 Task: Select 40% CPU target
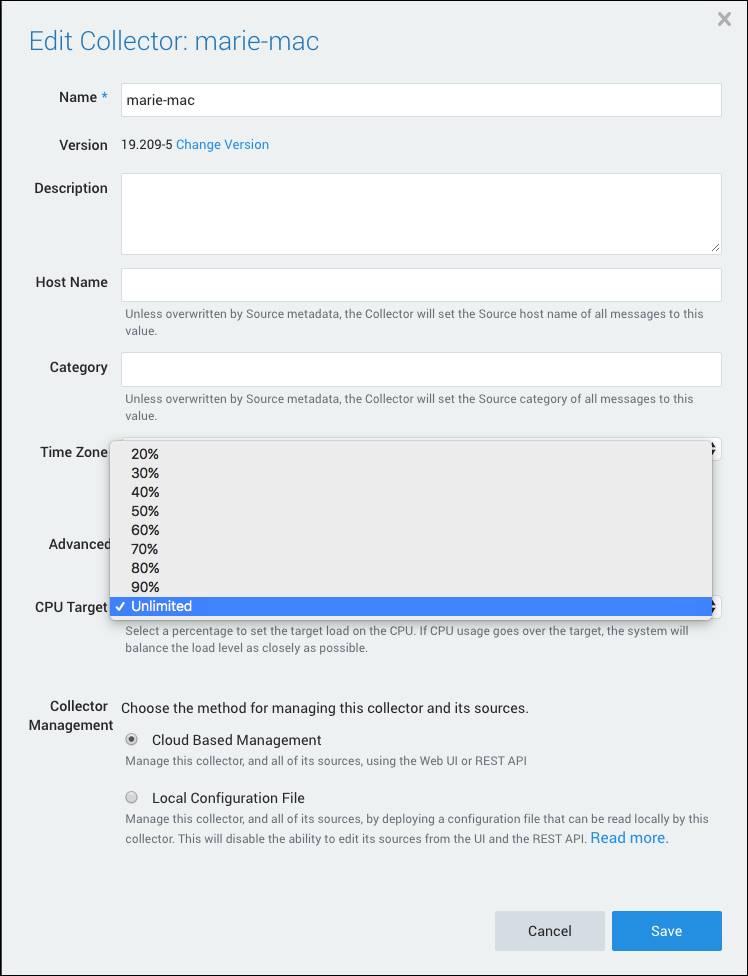(144, 492)
